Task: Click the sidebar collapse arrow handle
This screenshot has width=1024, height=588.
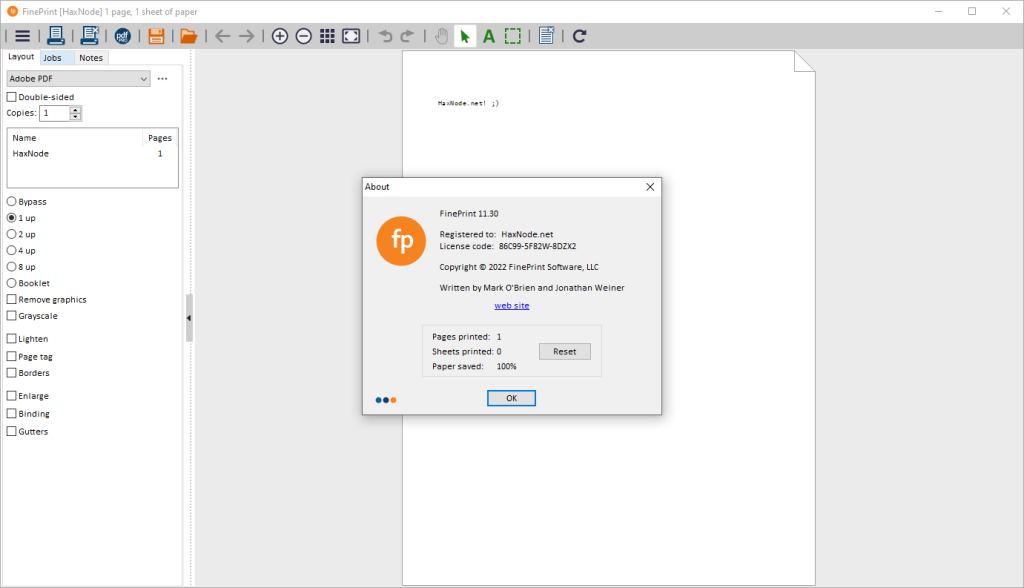Action: point(189,318)
